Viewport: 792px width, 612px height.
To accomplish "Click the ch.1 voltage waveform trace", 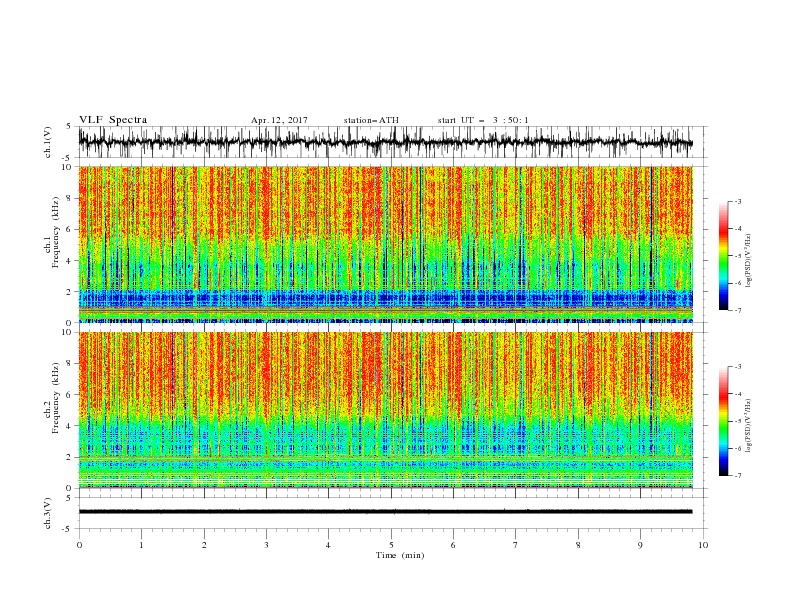I will (385, 142).
